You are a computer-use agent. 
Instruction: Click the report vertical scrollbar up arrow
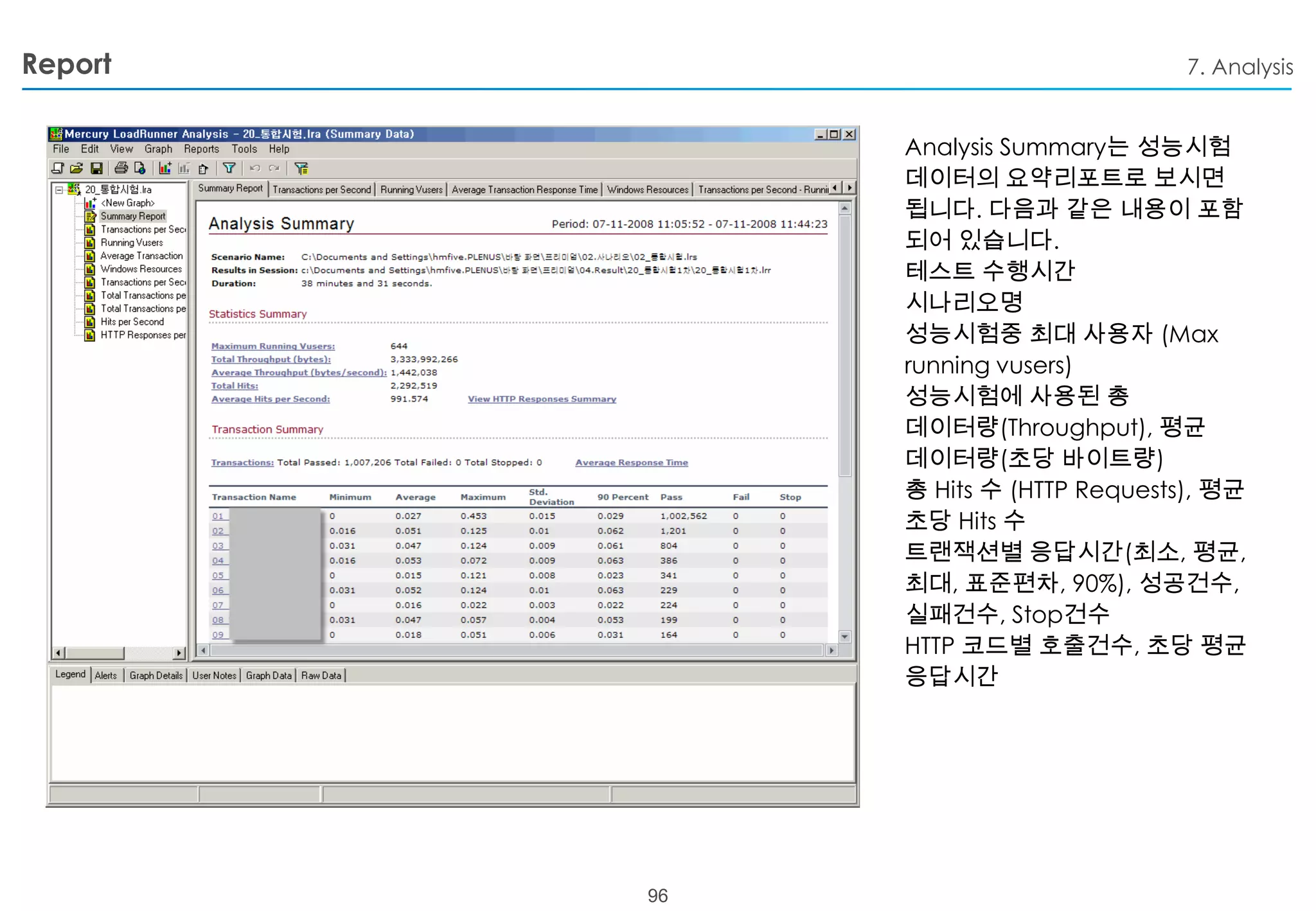point(845,208)
